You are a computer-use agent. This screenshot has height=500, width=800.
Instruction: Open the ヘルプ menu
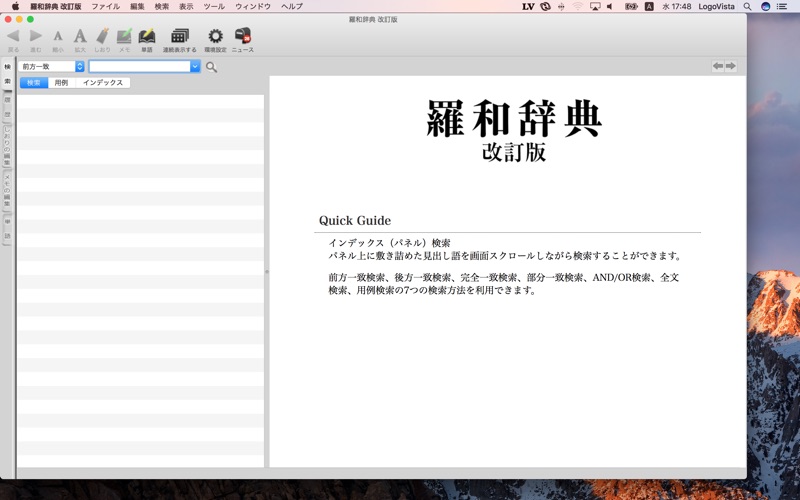291,6
